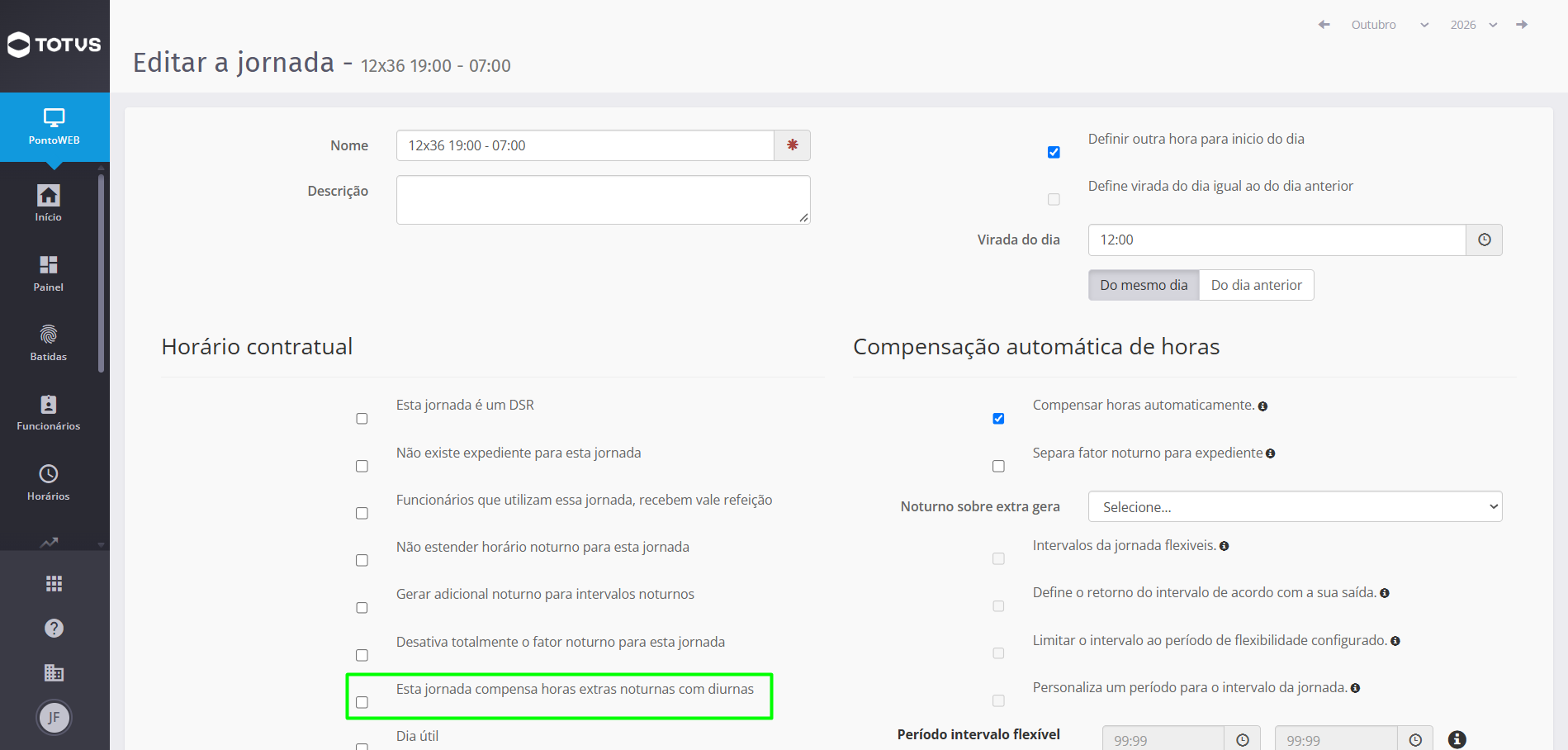
Task: Open the Outubro month dropdown
Action: 1389,25
